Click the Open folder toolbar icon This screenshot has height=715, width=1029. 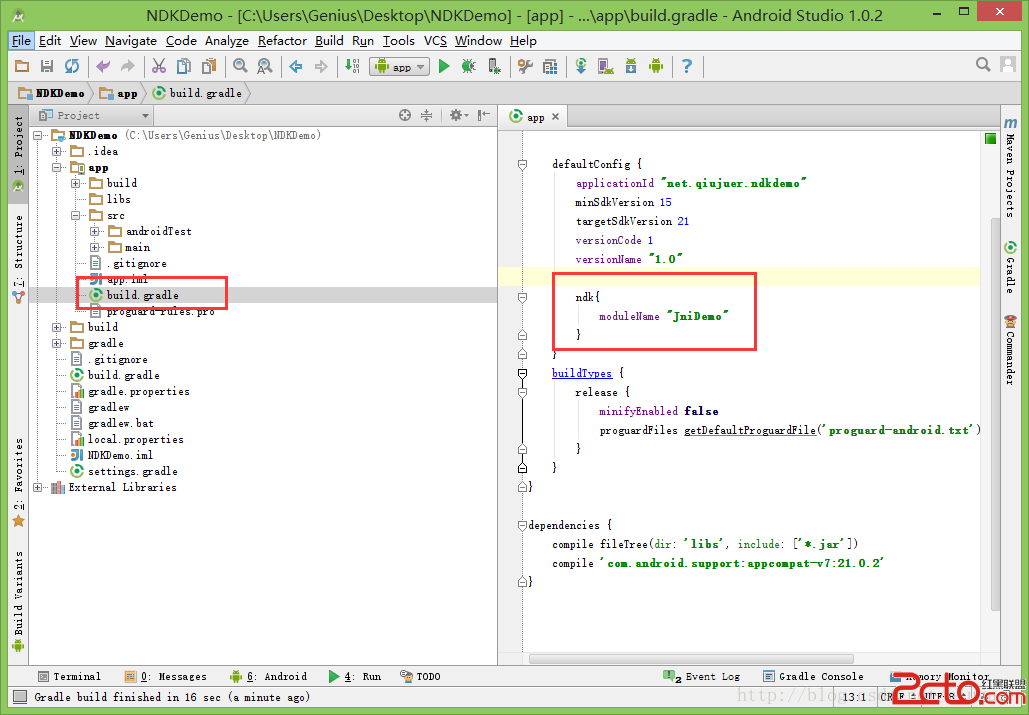(22, 66)
